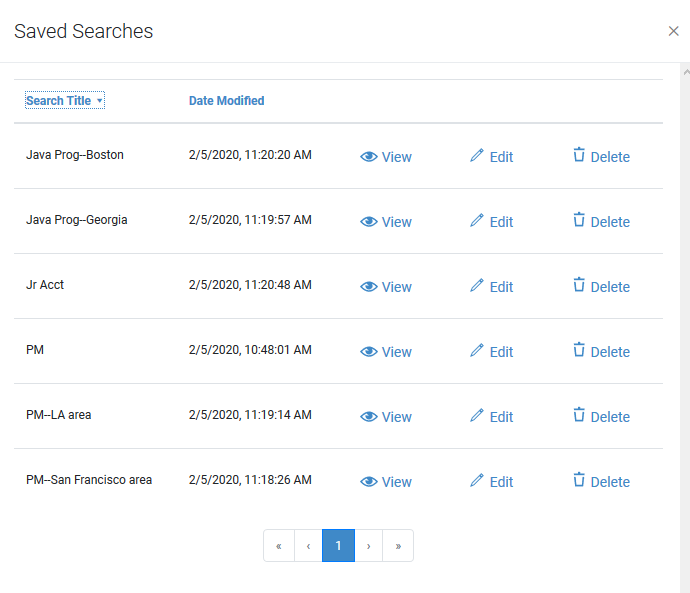Screen dimensions: 690x593
Task: Click the eye icon for PM--San Francisco area
Action: 368,482
